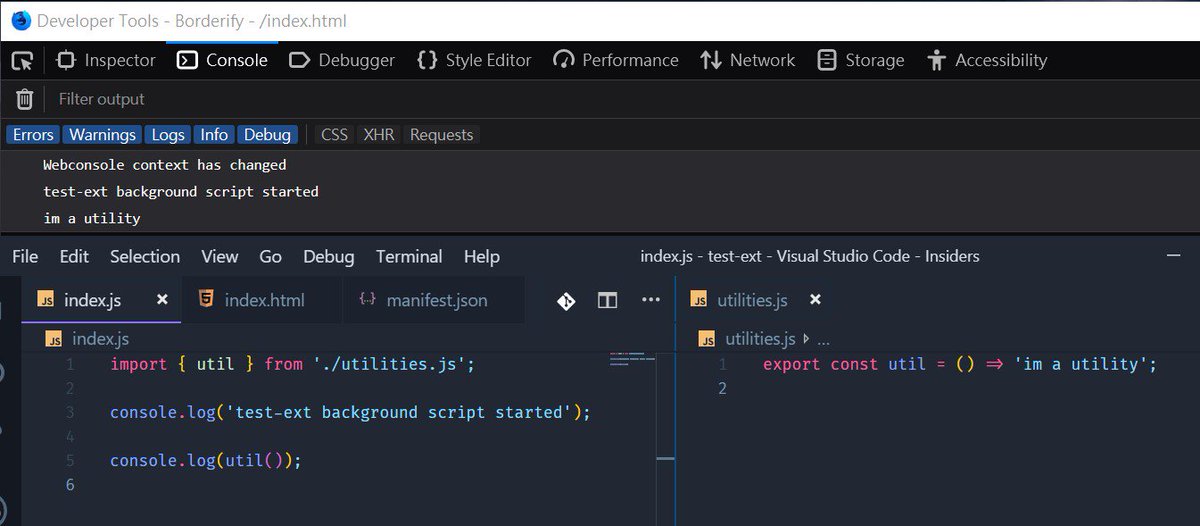Image resolution: width=1200 pixels, height=526 pixels.
Task: Open the Terminal menu
Action: pos(409,257)
